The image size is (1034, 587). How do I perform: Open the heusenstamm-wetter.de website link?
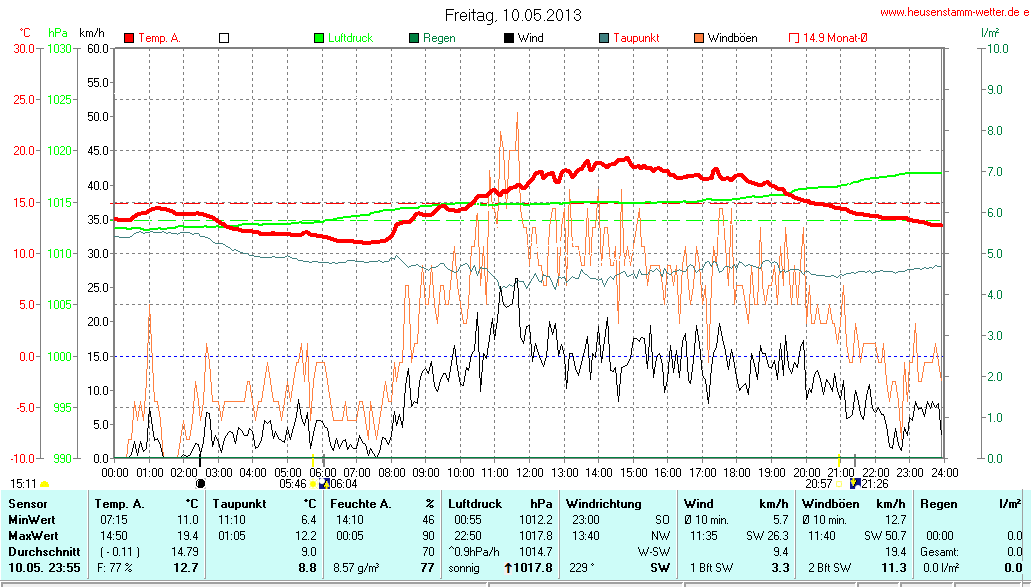click(954, 12)
